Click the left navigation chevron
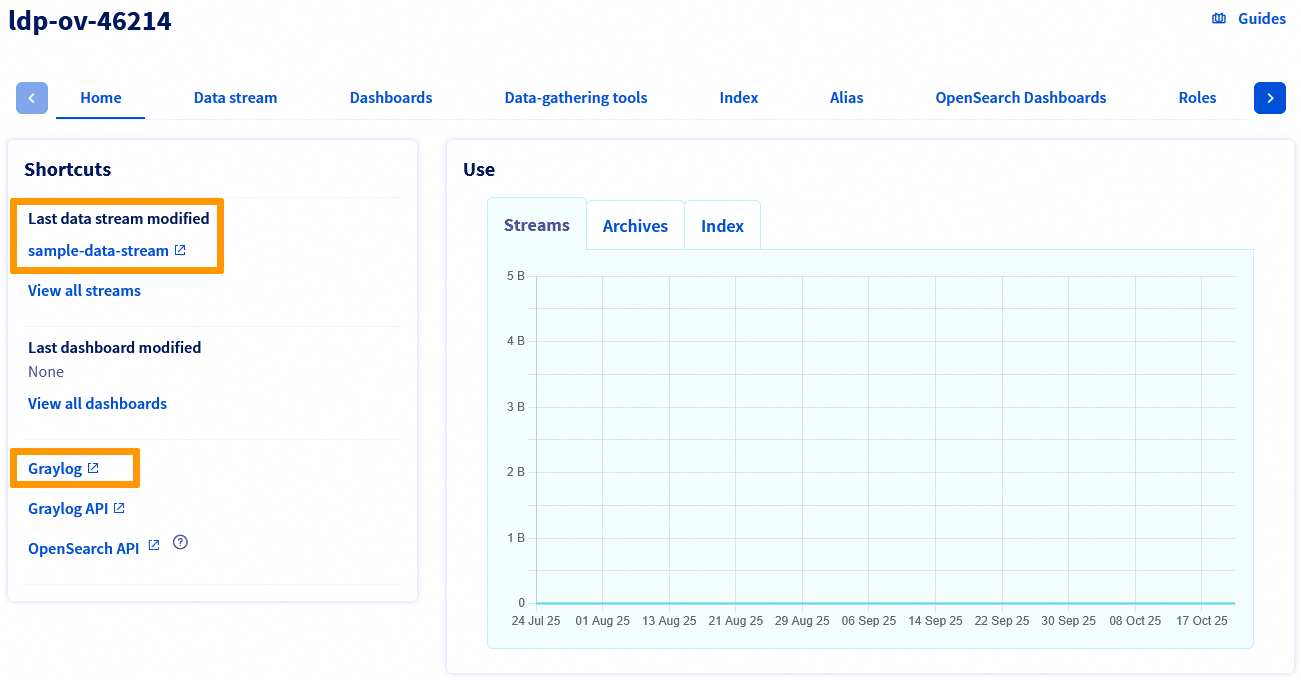1301x680 pixels. click(31, 97)
